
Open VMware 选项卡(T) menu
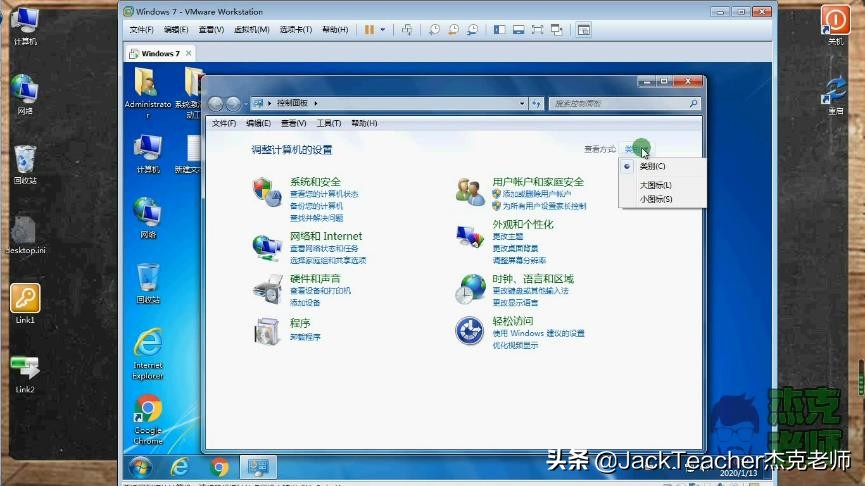click(x=296, y=30)
